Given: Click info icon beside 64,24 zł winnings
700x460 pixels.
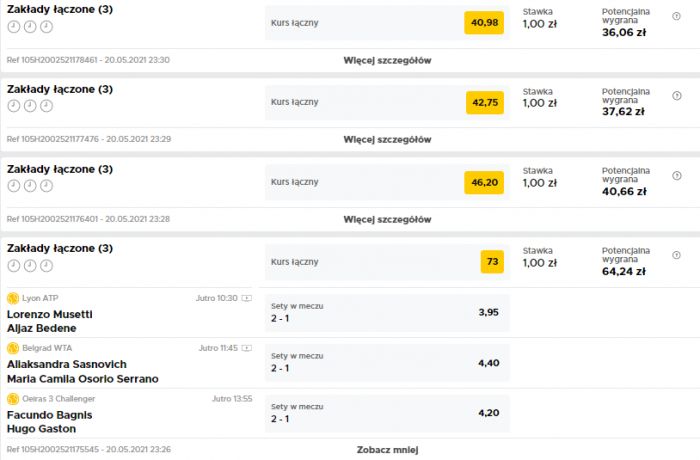Looking at the screenshot, I should coord(676,255).
